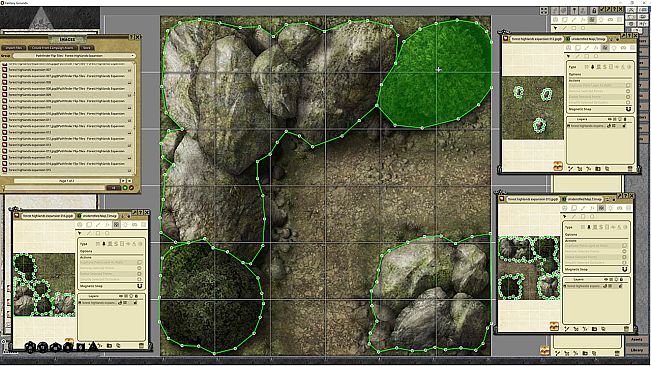Pick the d20 die on the desktop
This screenshot has height=366, width=651.
click(30, 347)
